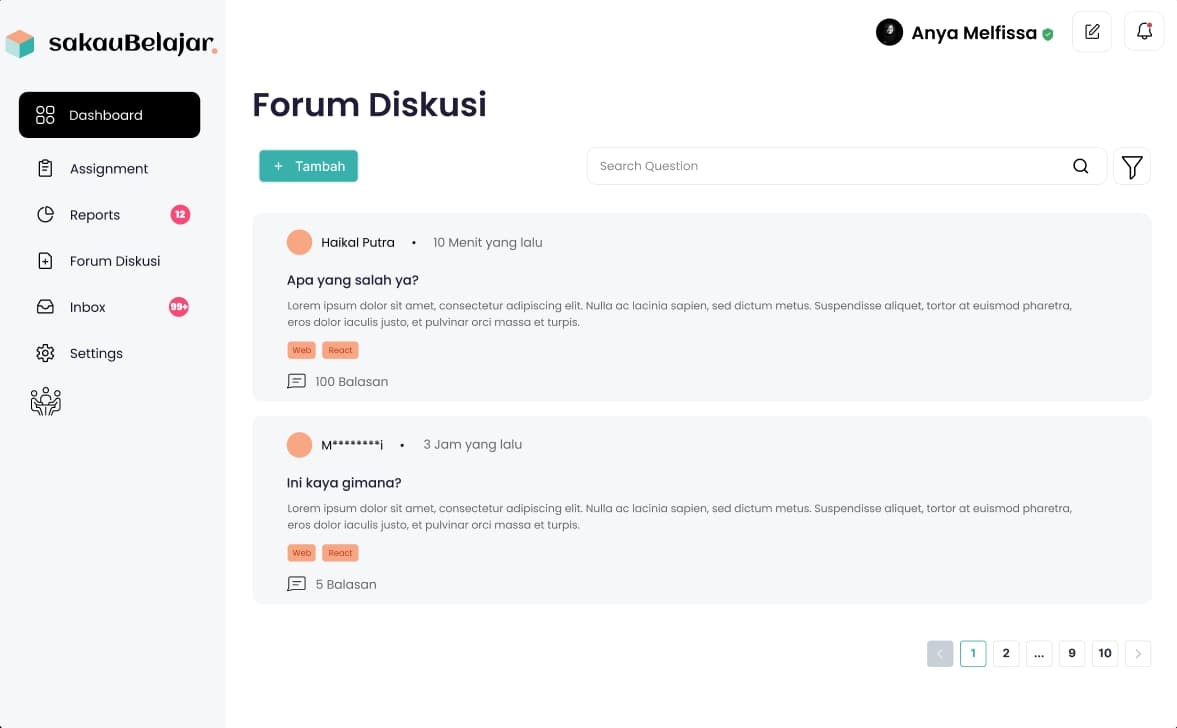
Task: Click the ellipsis pagination expander
Action: [1038, 653]
